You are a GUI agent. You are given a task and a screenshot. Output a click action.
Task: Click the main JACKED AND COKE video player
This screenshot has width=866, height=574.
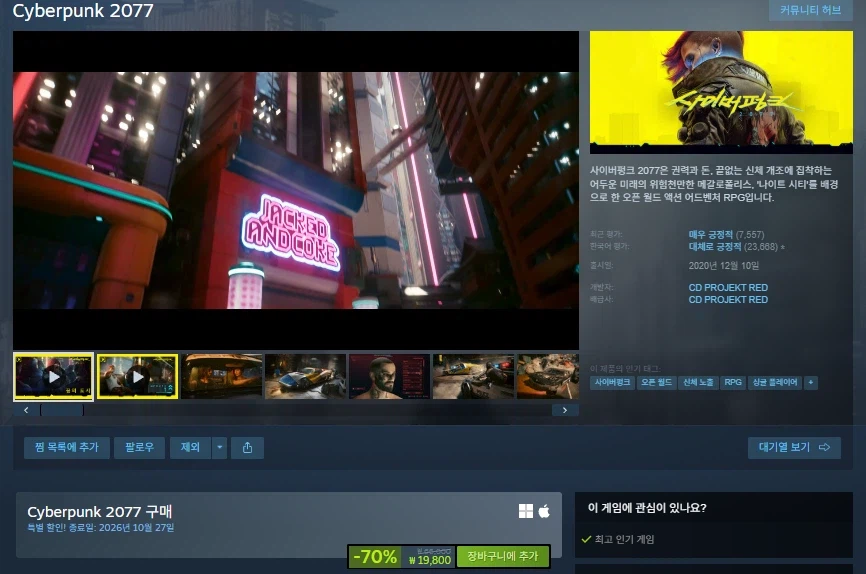[296, 190]
